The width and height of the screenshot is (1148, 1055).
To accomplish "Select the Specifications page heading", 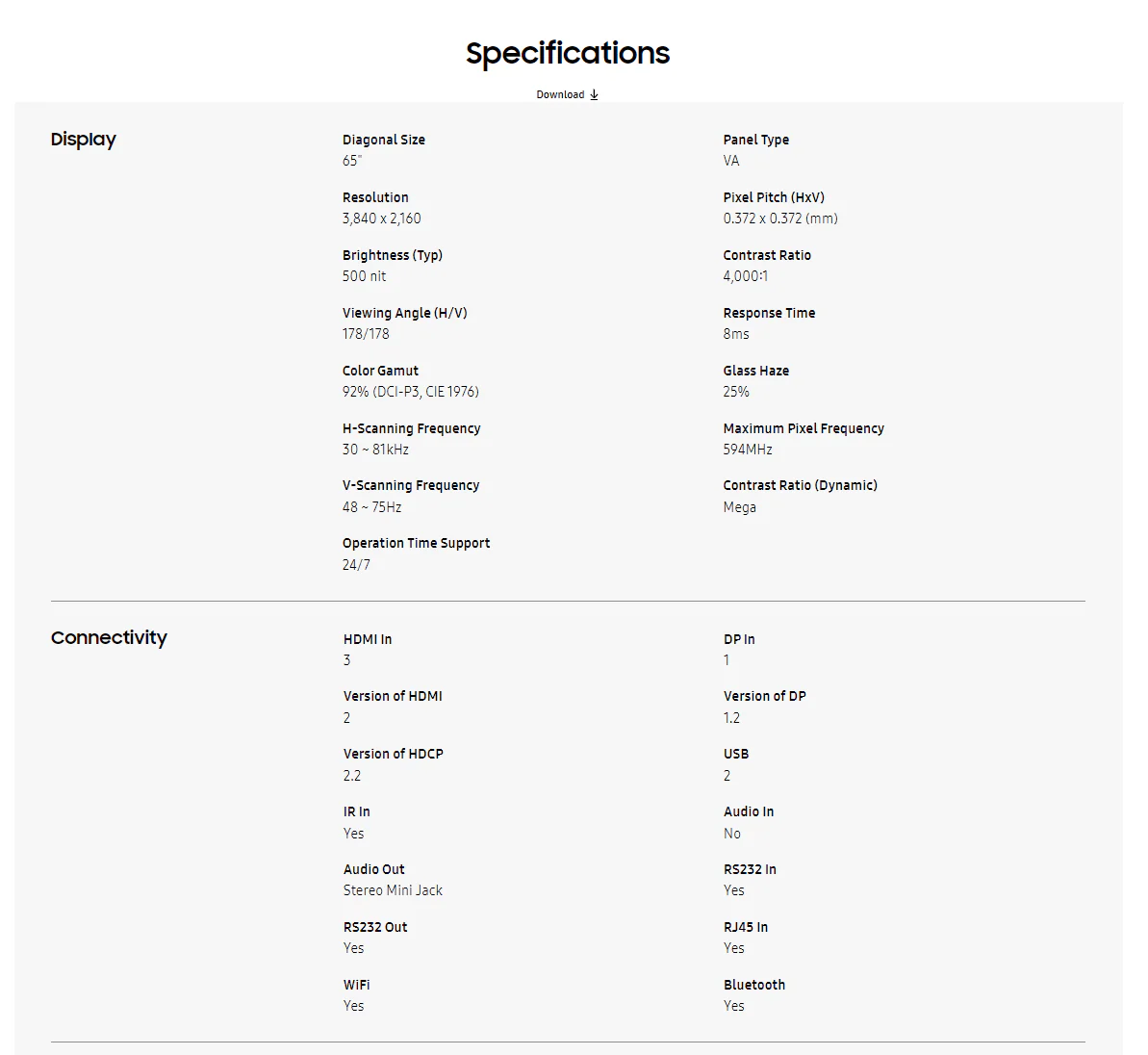I will [x=568, y=54].
